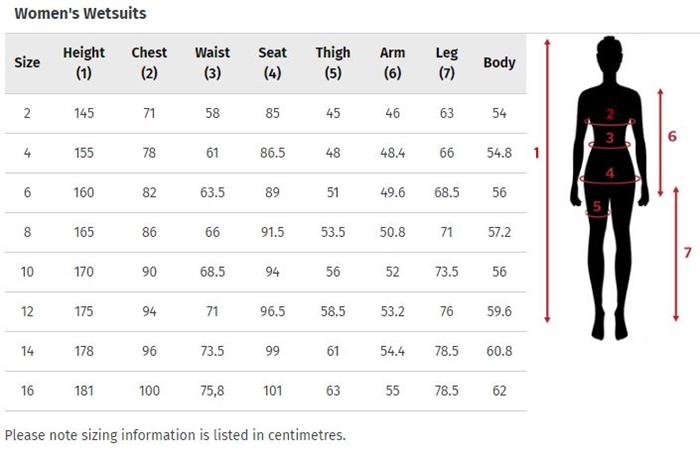
Task: Click the Leg (7) column header
Action: (x=447, y=63)
